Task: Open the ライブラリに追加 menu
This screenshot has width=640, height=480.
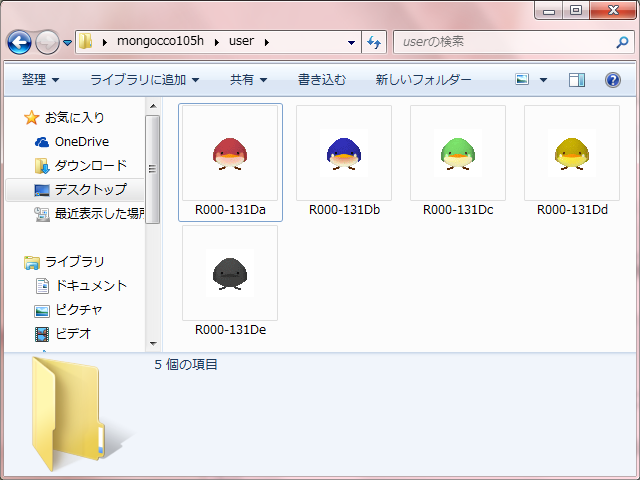Action: pyautogui.click(x=144, y=79)
